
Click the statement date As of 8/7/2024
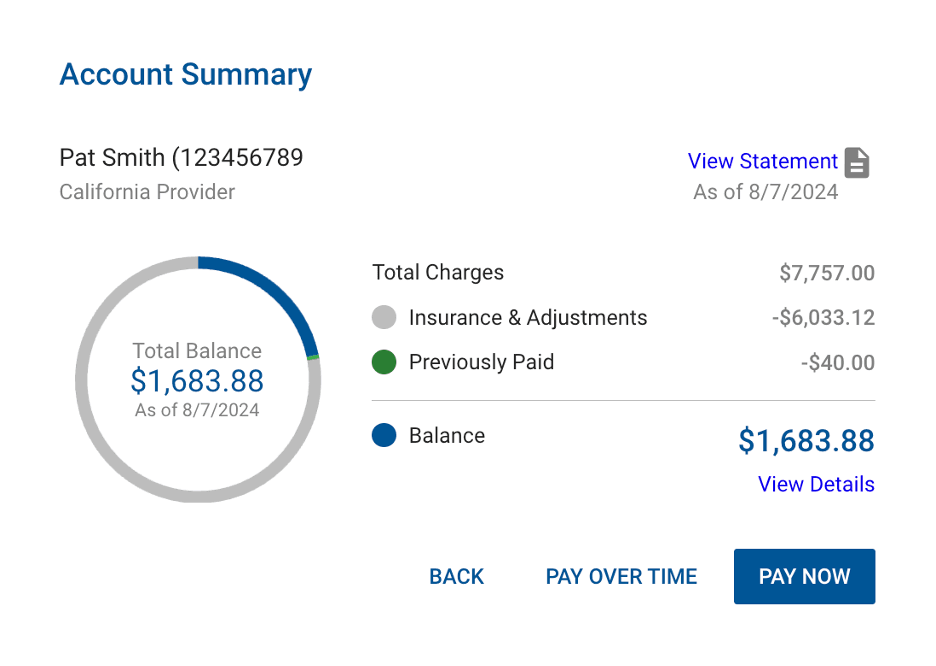[765, 191]
